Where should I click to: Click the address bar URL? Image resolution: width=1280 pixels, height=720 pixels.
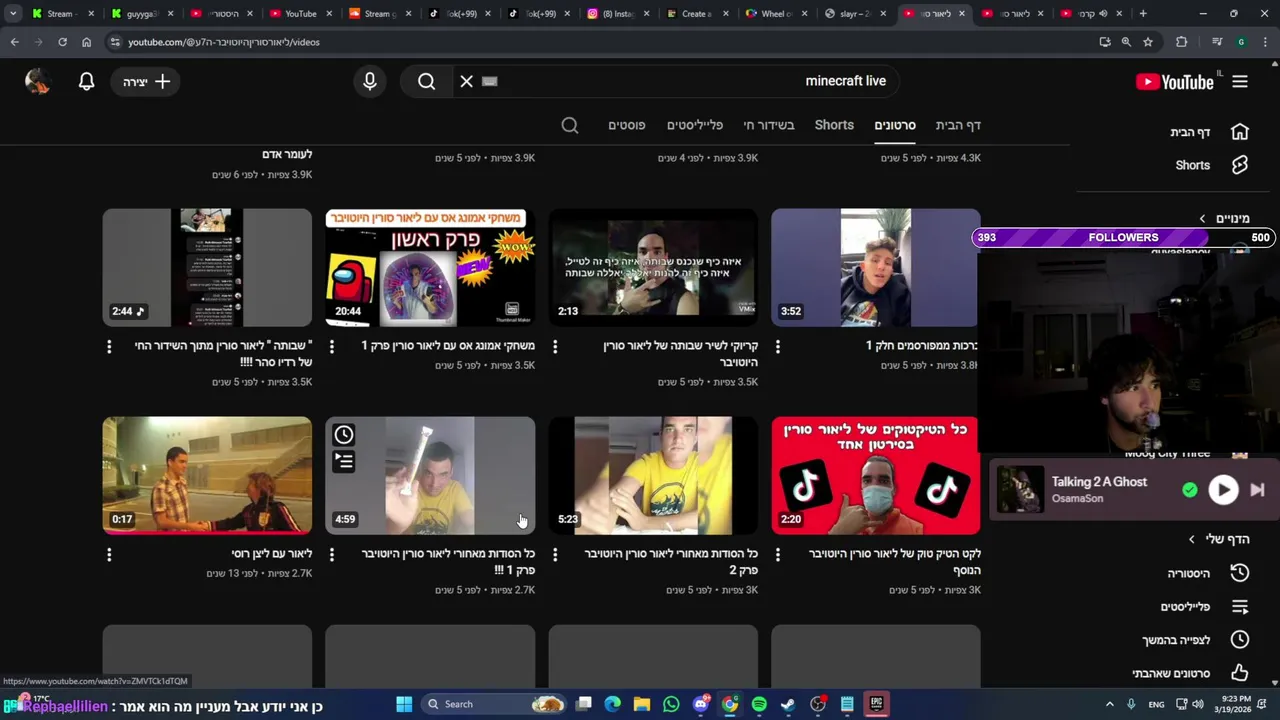[x=224, y=42]
